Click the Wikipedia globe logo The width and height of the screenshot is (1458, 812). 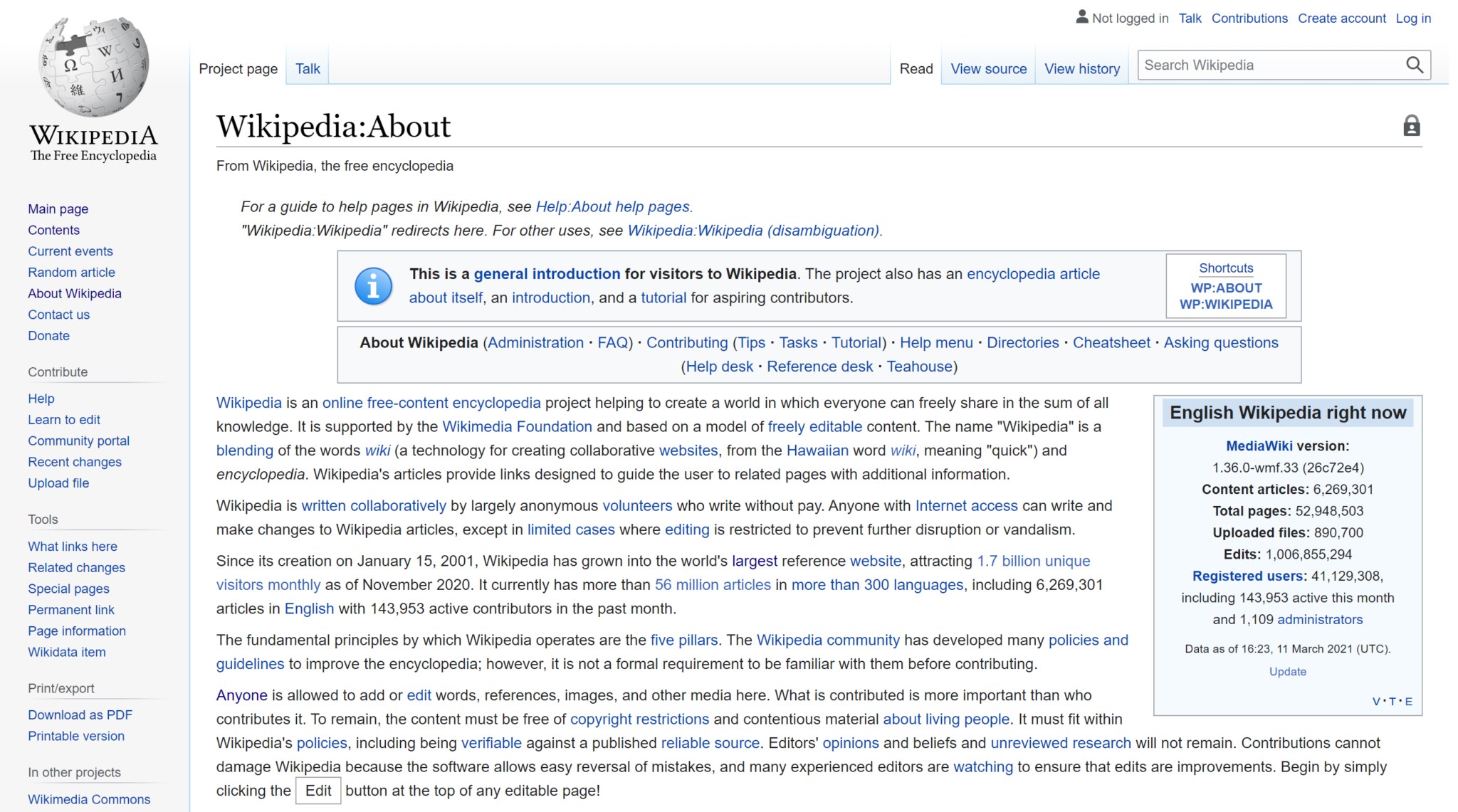pos(93,68)
